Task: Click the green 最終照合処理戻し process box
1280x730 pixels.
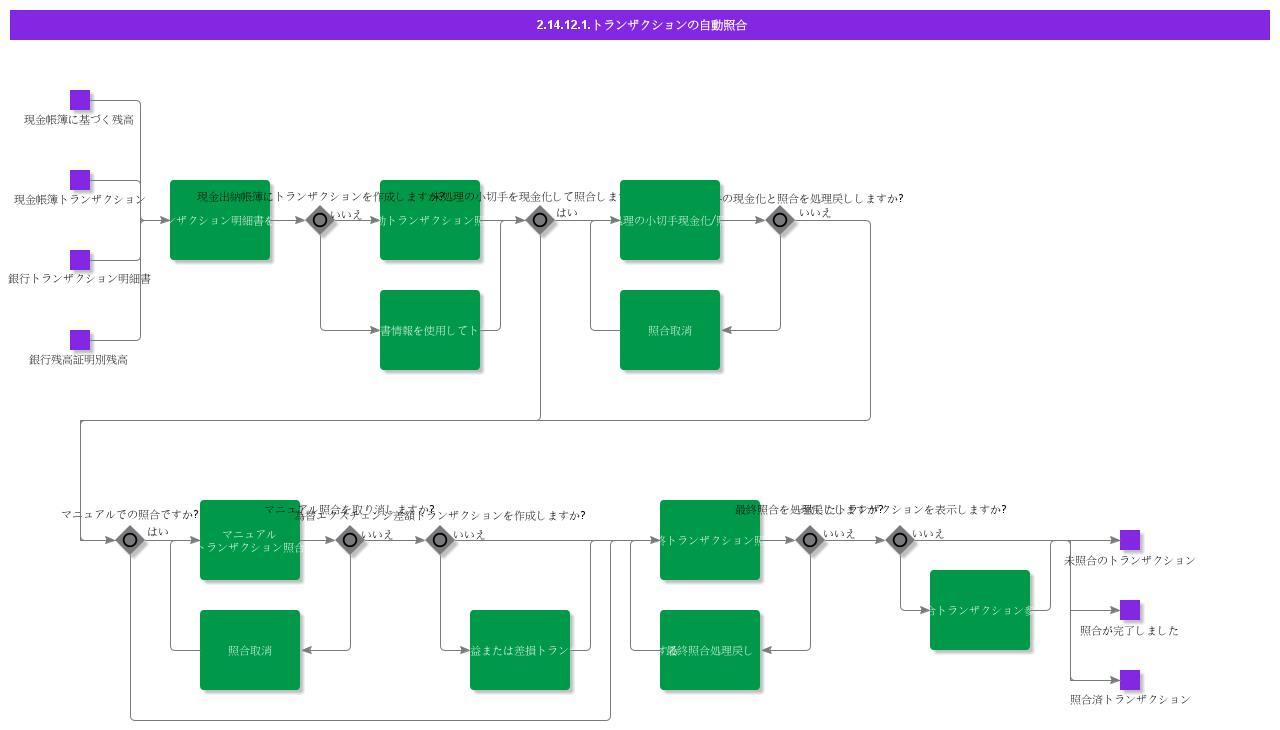Action: click(710, 650)
